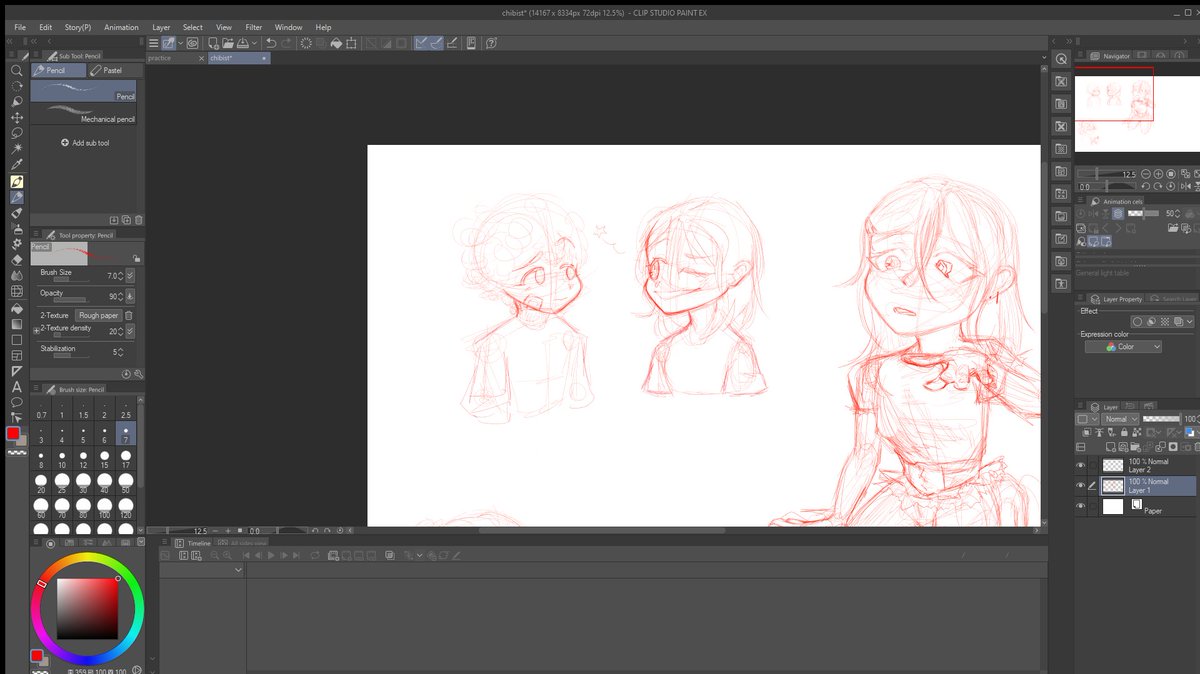Image resolution: width=1200 pixels, height=674 pixels.
Task: Click the Quick Access icon in right dock
Action: (1061, 59)
